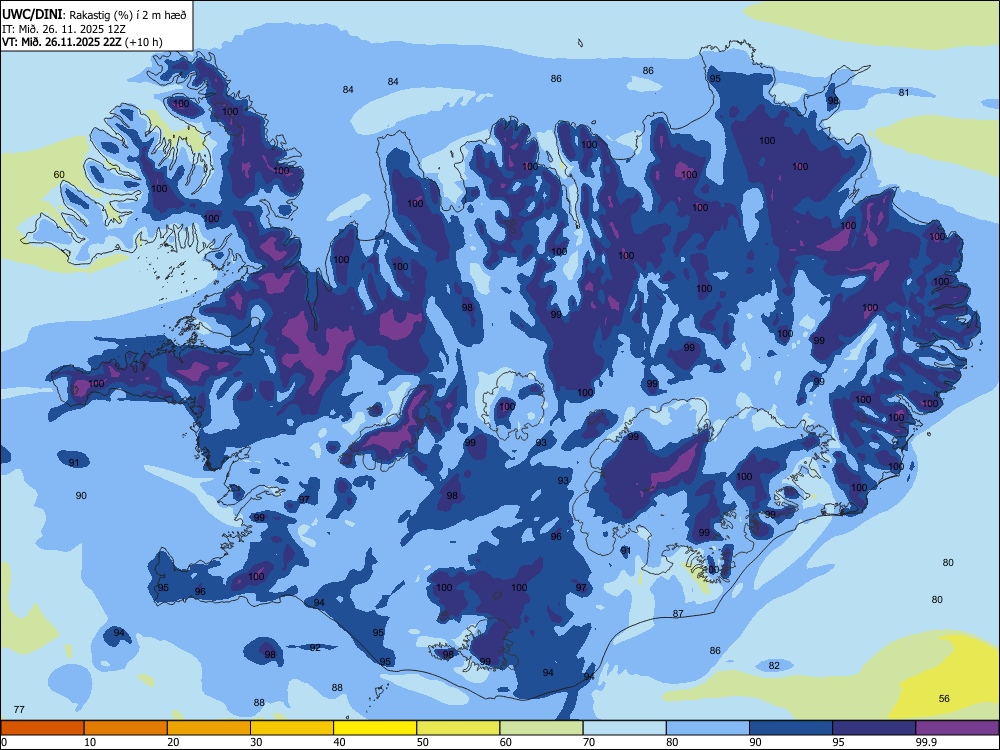1000x750 pixels.
Task: Click the humidity value '81' on the map
Action: [x=904, y=92]
